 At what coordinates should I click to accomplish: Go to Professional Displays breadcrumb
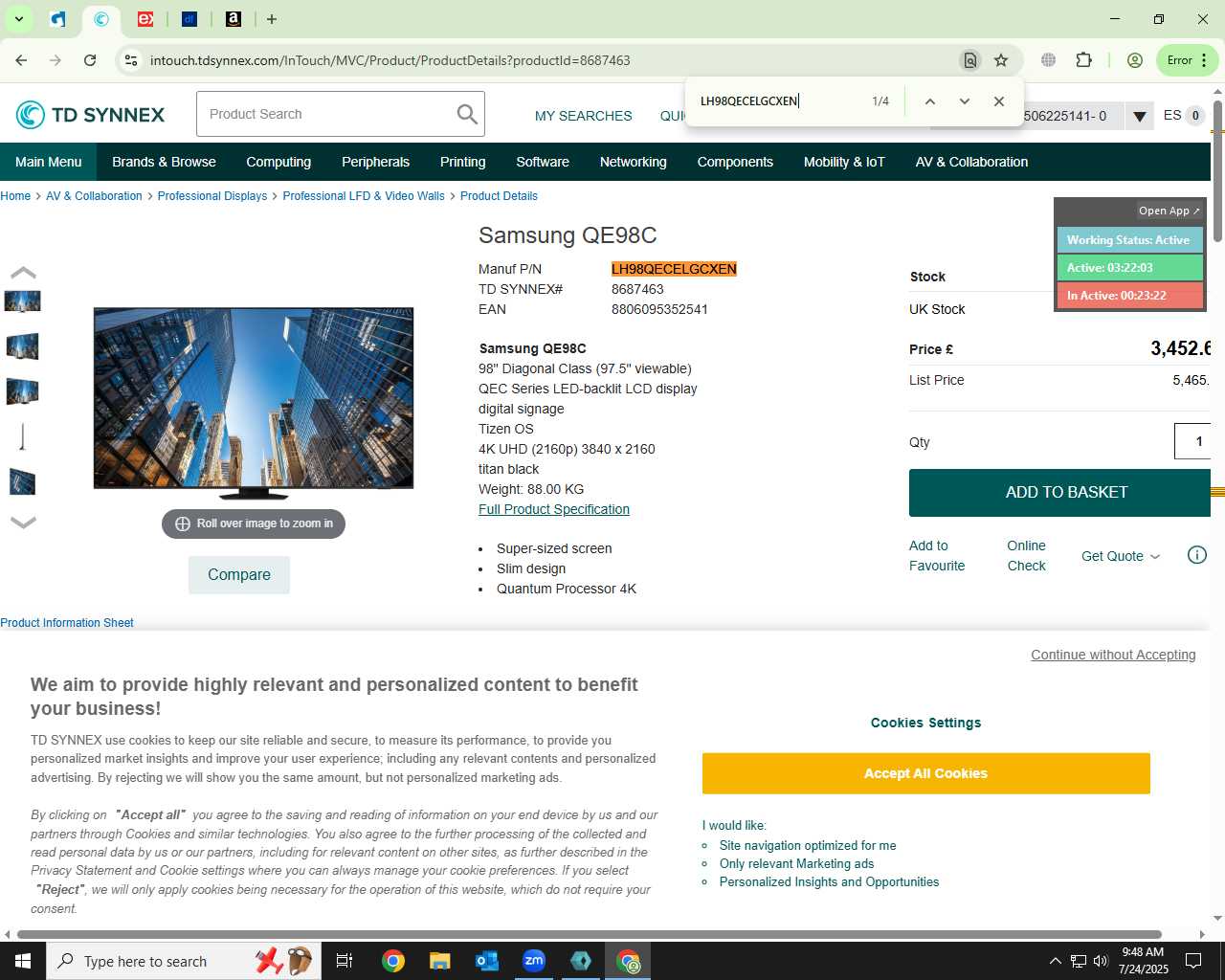(212, 196)
